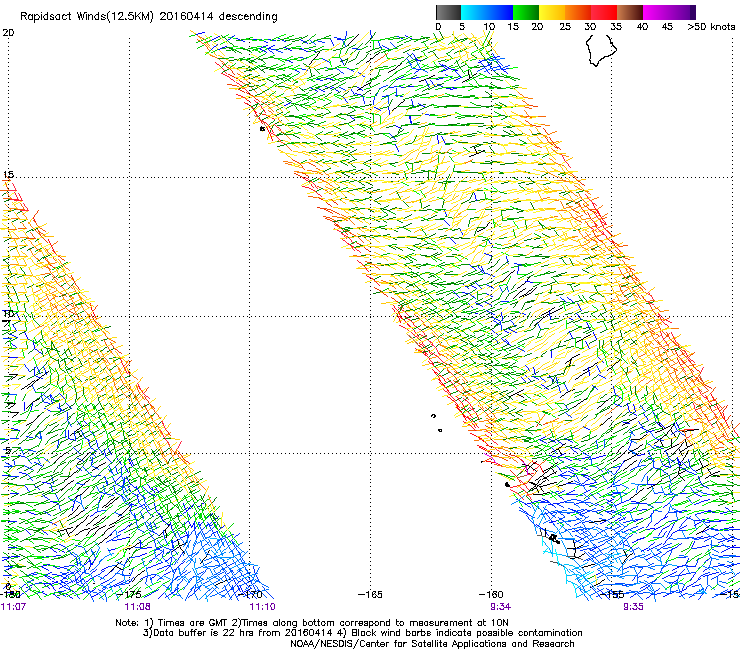740x650 pixels.
Task: Click the gray 0-5 knots legend swatch
Action: pos(449,12)
